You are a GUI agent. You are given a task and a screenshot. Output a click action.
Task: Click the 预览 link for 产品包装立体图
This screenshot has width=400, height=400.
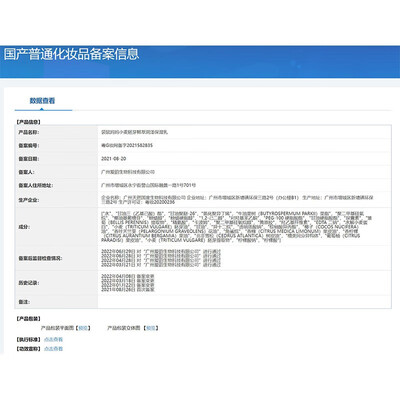(x=151, y=328)
